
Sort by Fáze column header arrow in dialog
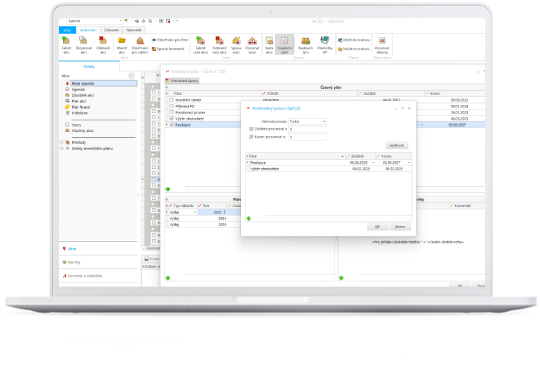(x=342, y=156)
